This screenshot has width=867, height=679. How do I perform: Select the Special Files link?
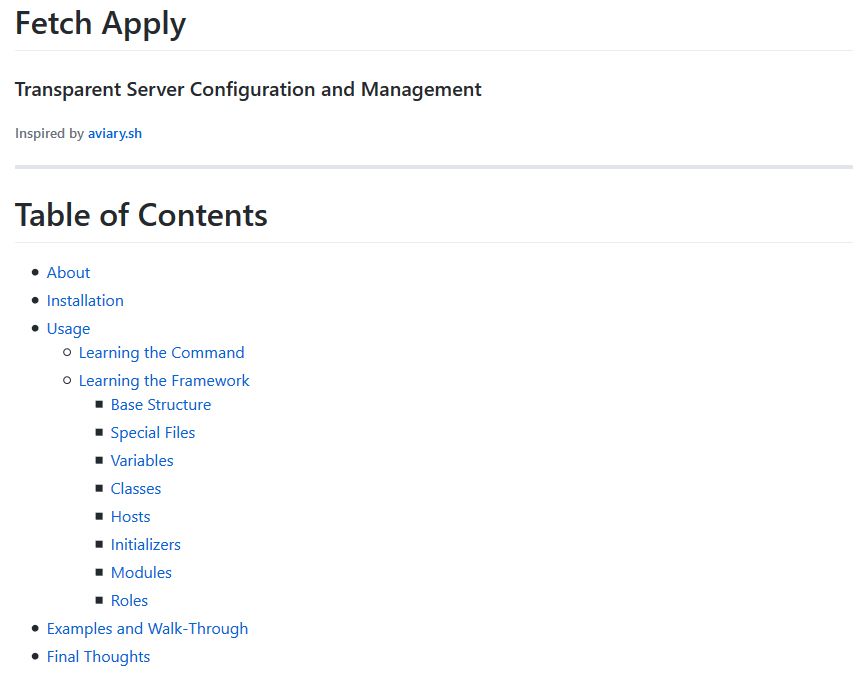[153, 432]
